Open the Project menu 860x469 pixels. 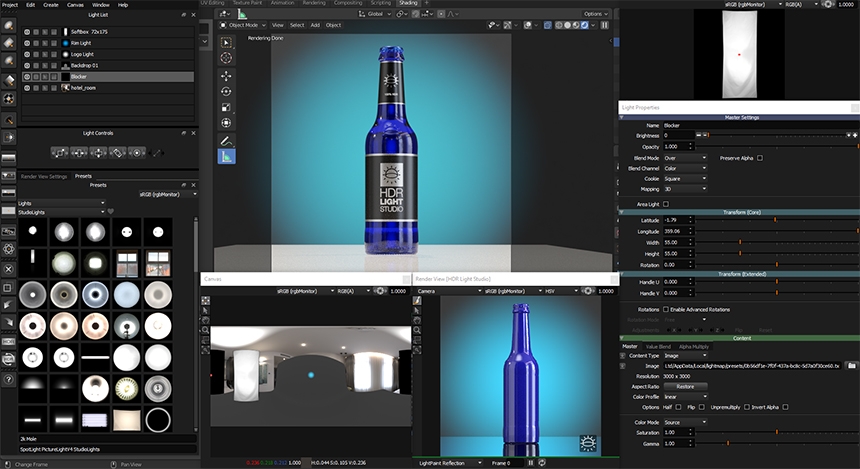tap(10, 4)
